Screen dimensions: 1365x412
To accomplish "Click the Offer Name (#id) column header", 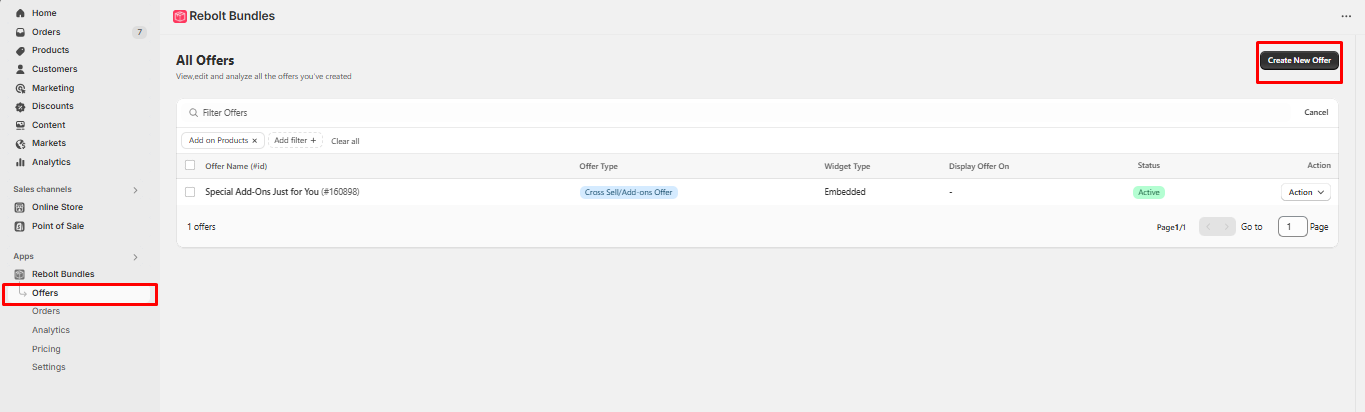I will click(235, 166).
